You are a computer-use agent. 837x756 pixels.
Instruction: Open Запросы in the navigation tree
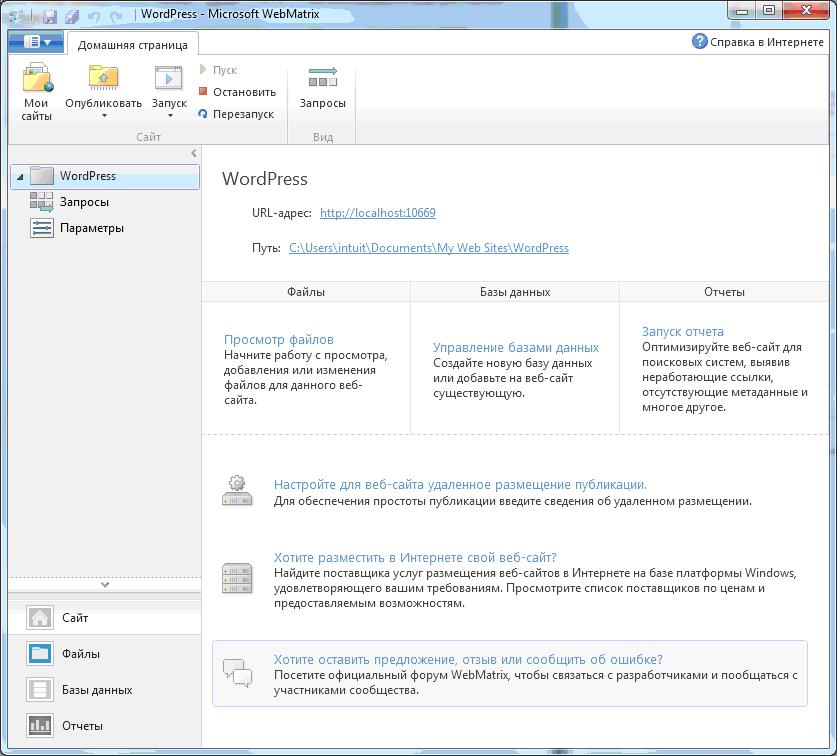[x=84, y=202]
